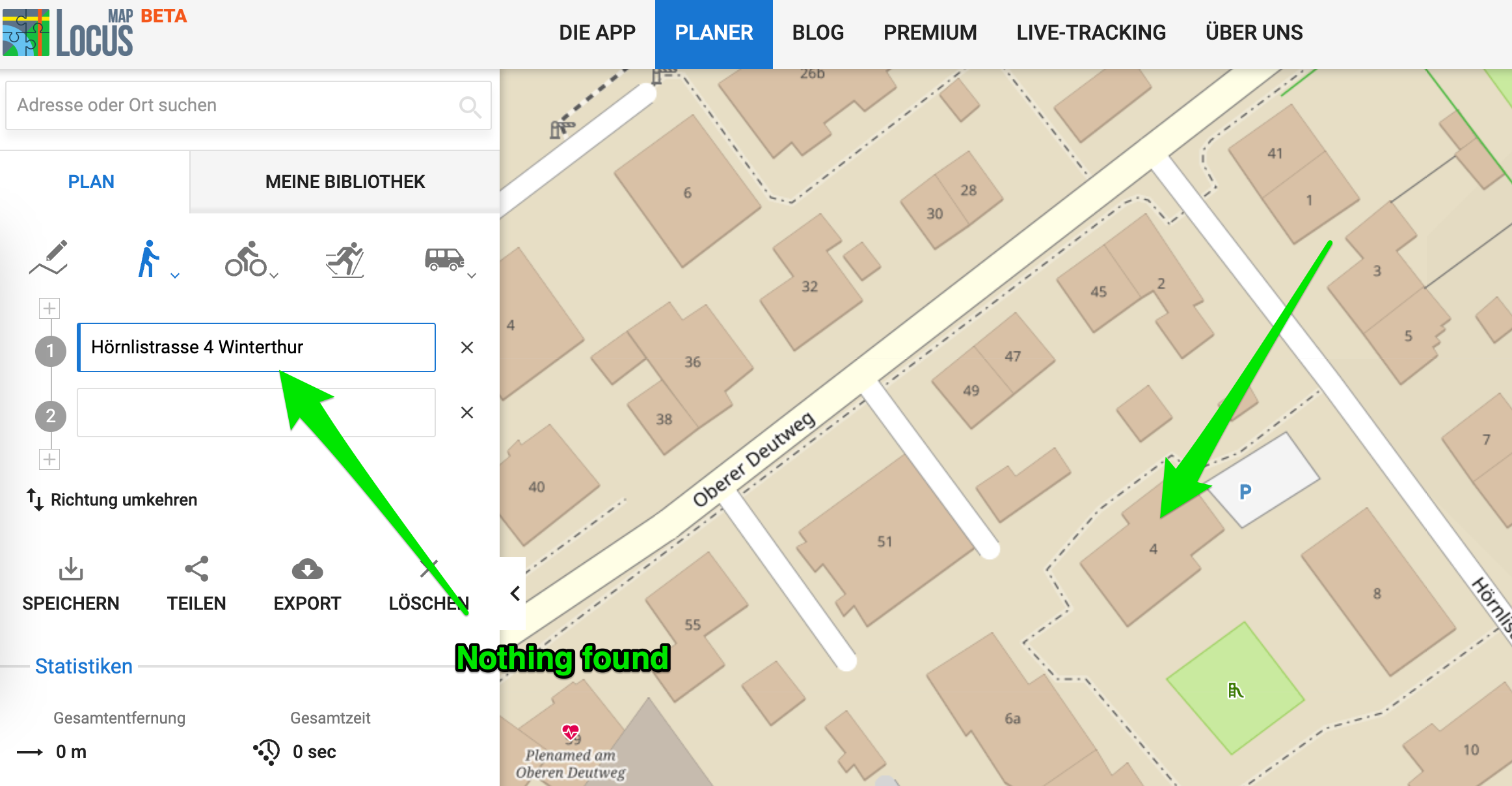Screen dimensions: 1512x786
Task: Select the car routing icon
Action: (444, 259)
